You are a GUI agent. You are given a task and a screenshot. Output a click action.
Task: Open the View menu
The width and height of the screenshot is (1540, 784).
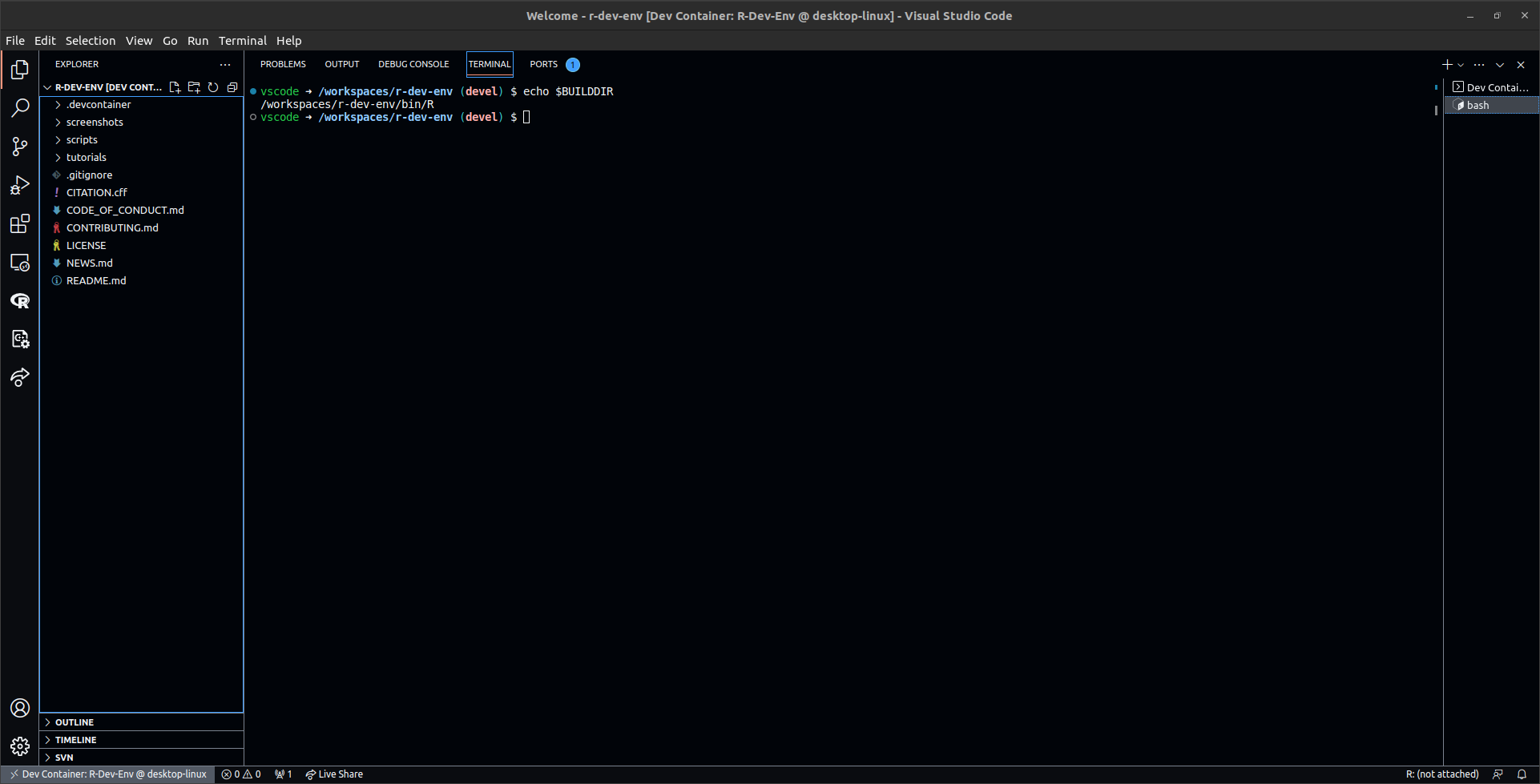[x=139, y=41]
